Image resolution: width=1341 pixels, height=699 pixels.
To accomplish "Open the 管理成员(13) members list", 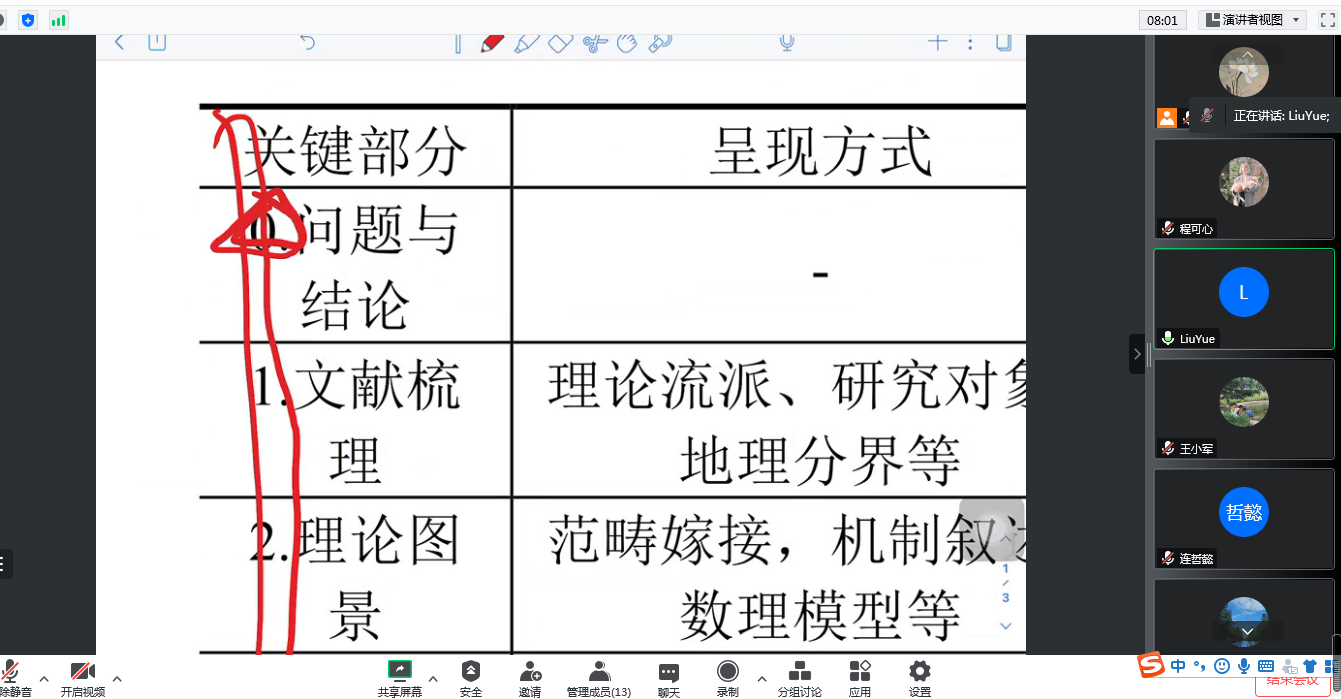I will (598, 678).
